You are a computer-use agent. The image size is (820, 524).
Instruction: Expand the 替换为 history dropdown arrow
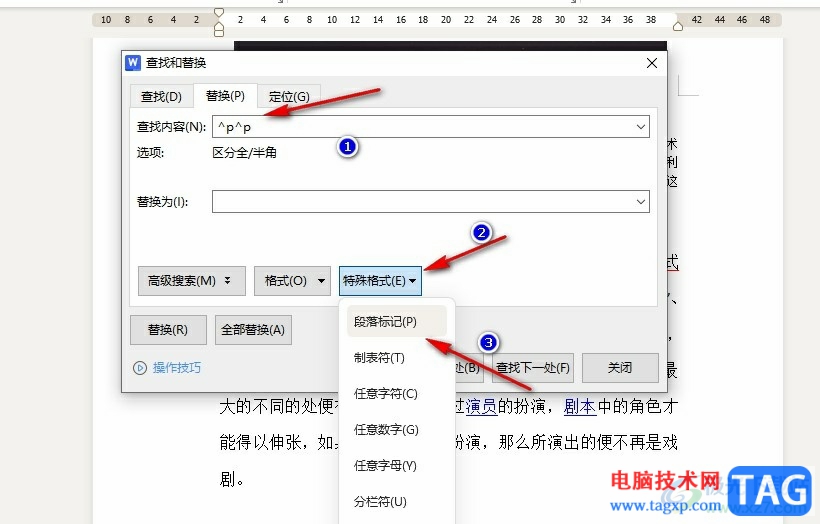point(641,202)
